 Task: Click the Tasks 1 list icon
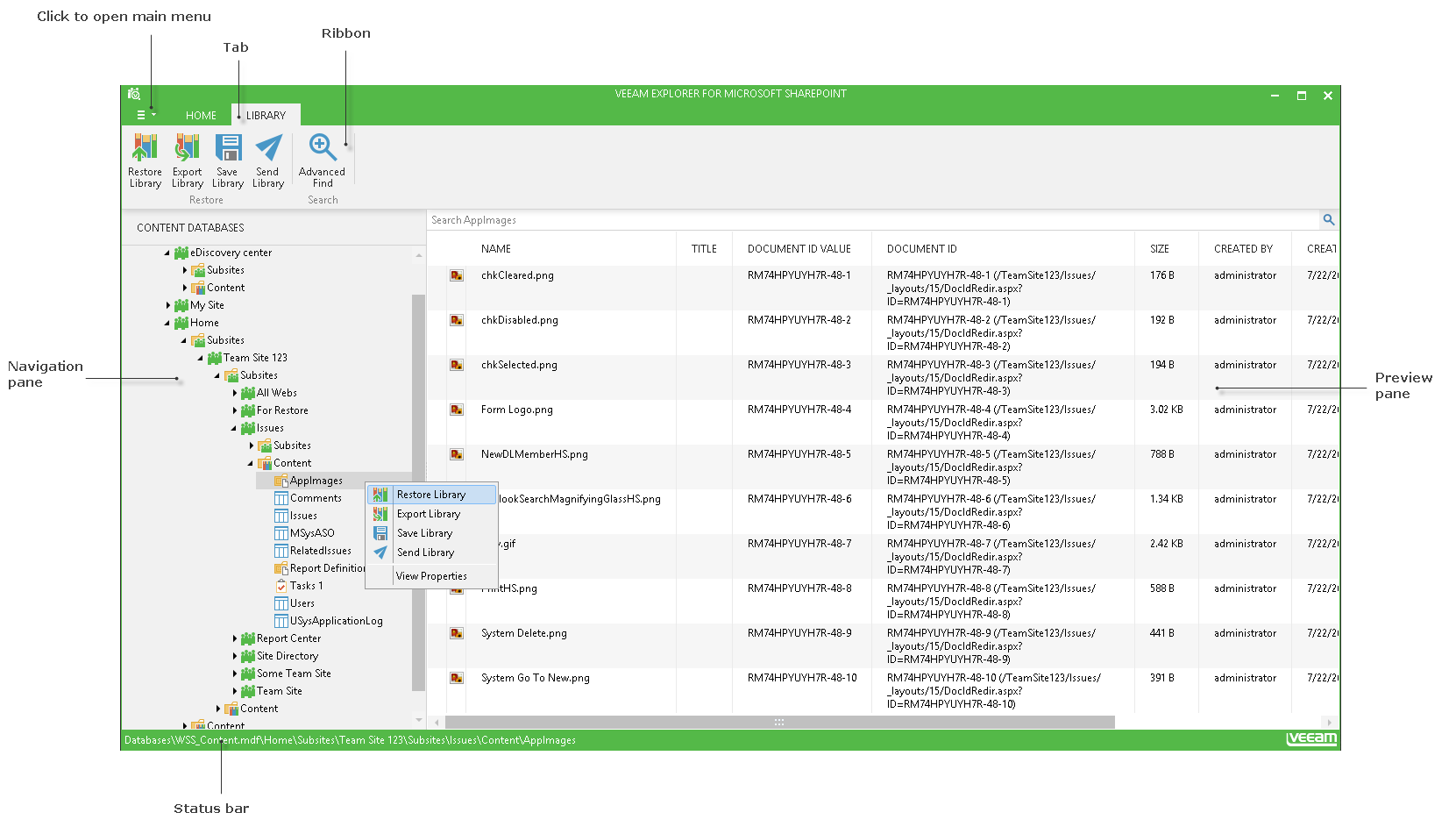(281, 586)
